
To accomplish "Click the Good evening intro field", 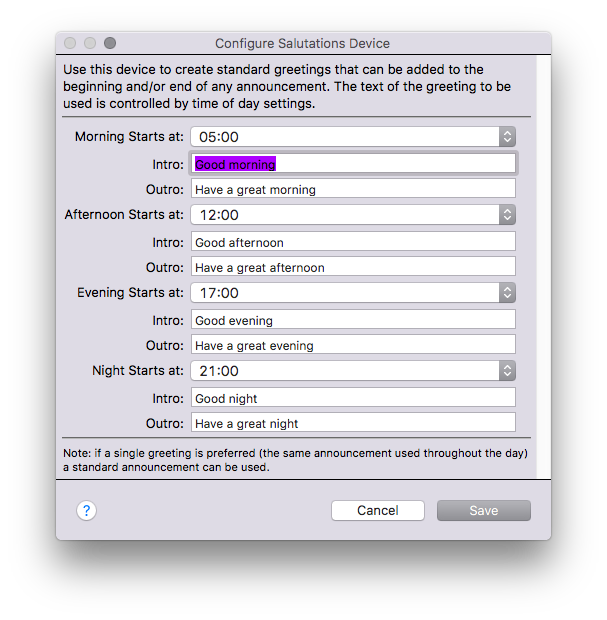I will [x=353, y=319].
